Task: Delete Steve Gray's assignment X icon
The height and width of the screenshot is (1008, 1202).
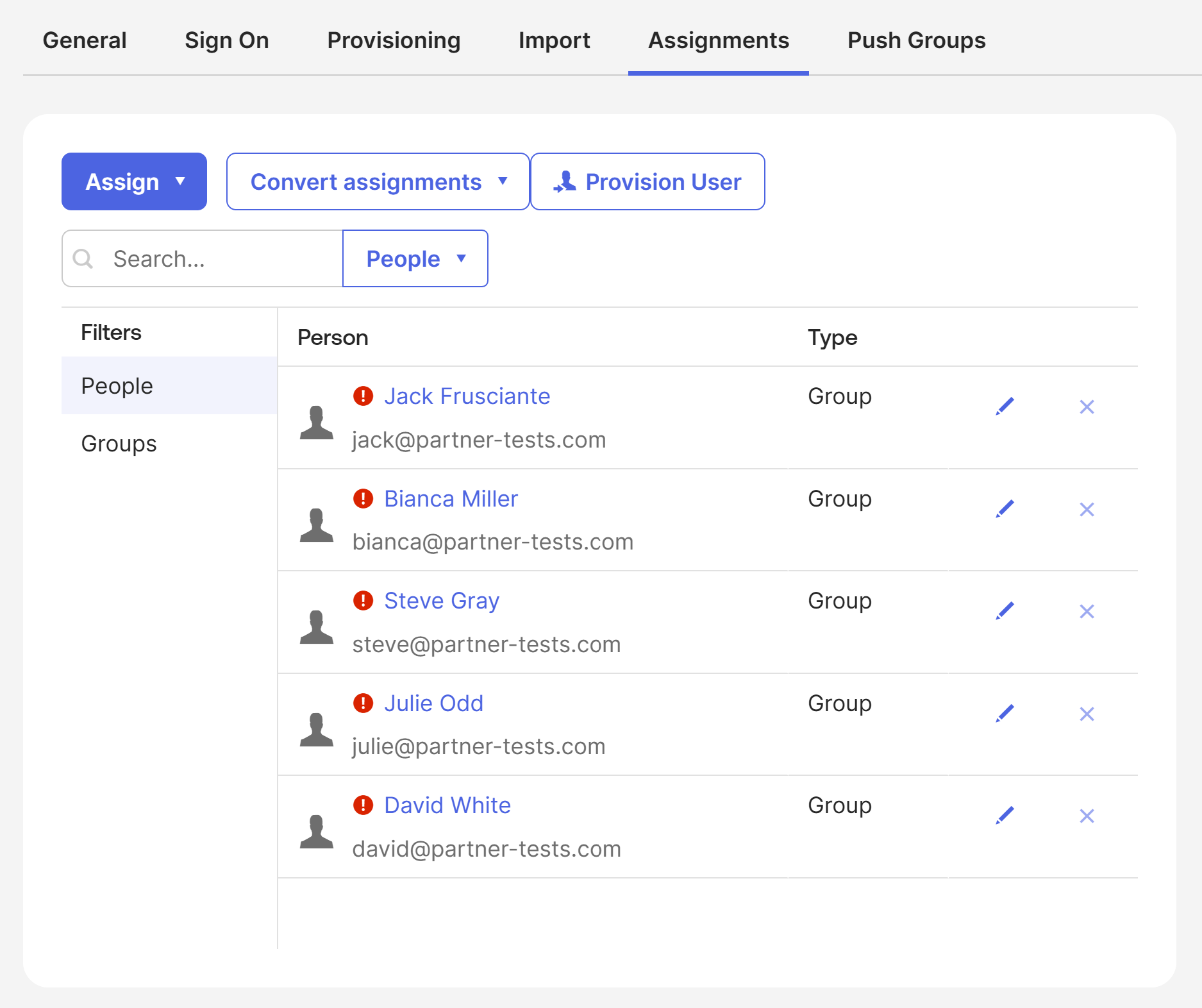Action: [1087, 612]
